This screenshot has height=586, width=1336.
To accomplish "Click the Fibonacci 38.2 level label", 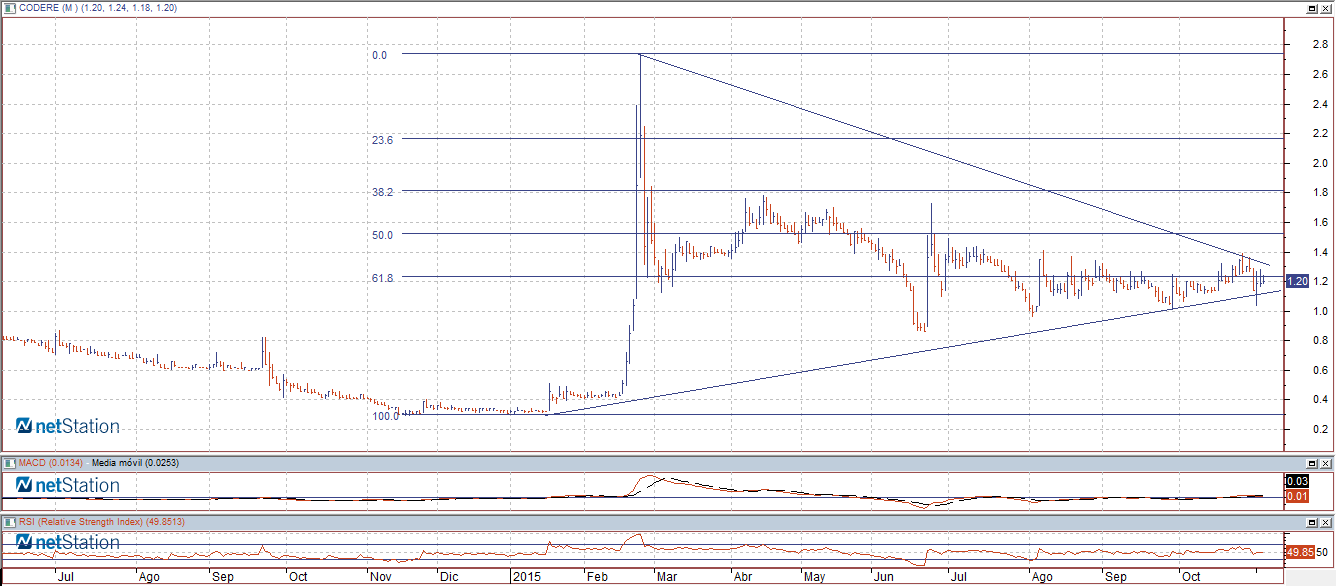I will 381,191.
